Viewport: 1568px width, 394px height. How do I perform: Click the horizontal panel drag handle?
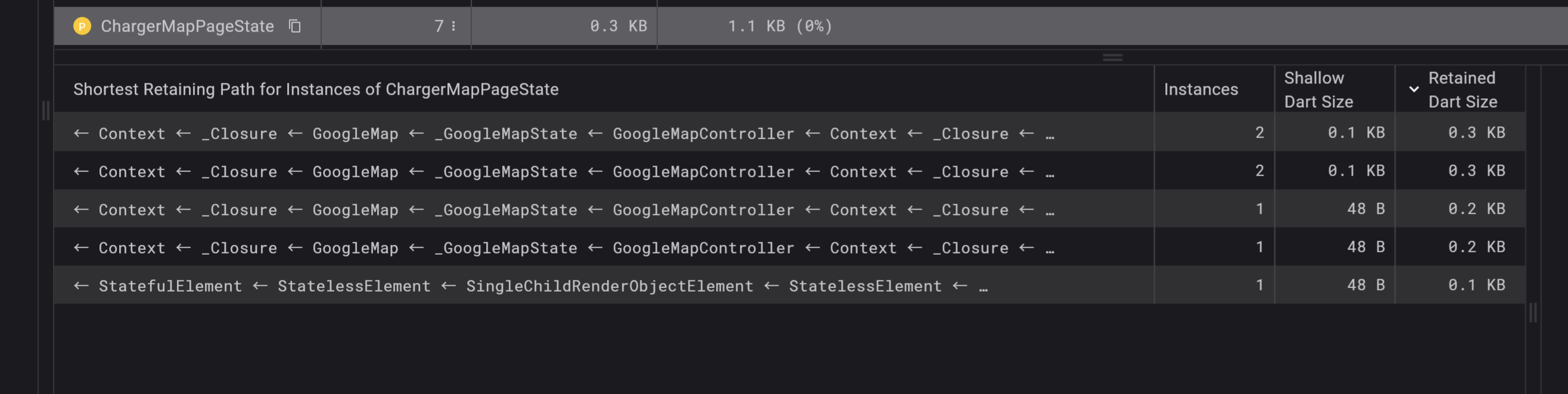tap(1113, 57)
